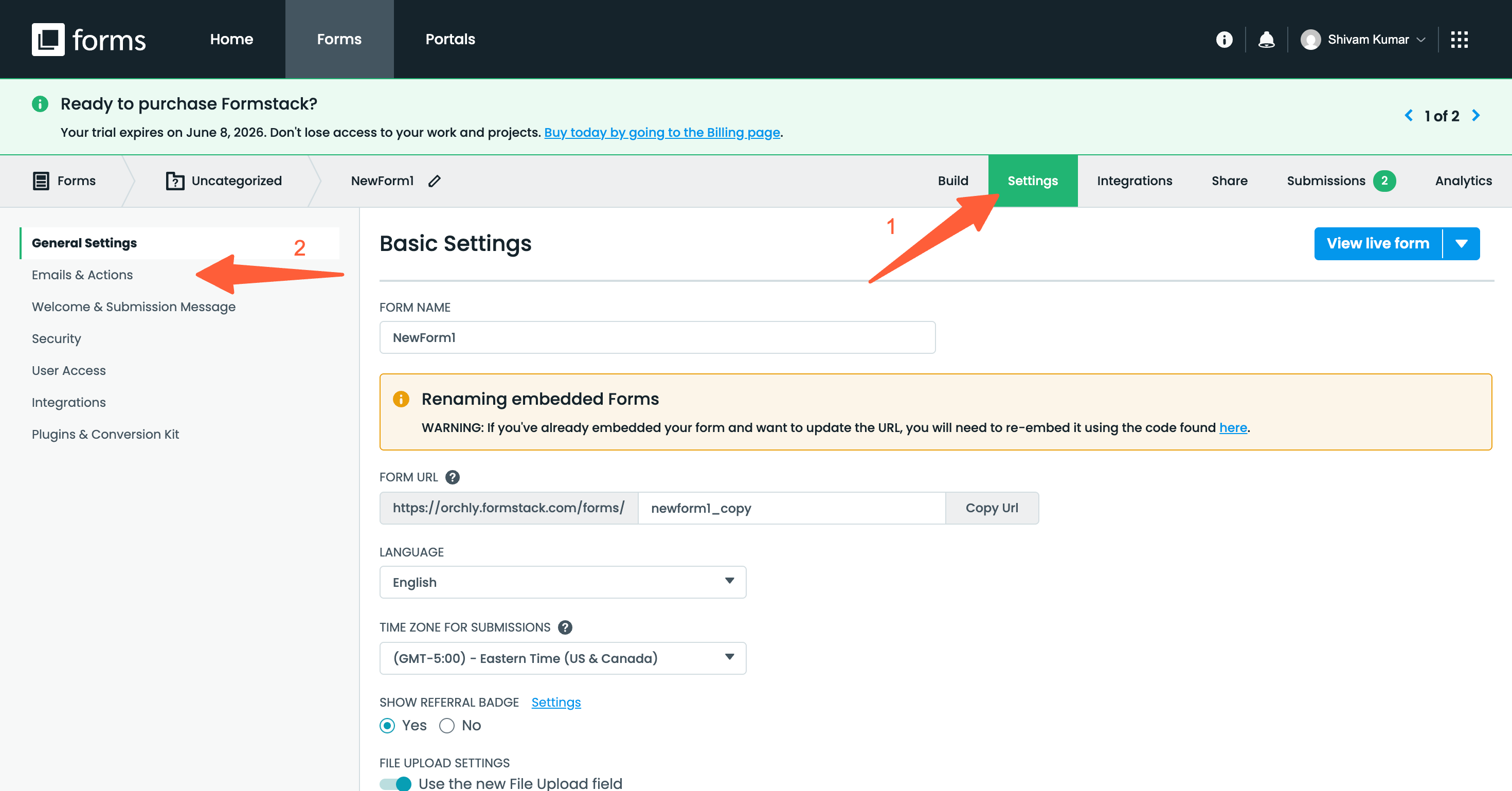This screenshot has height=791, width=1512.
Task: Click the NewForm1 breadcrumb title
Action: [382, 181]
